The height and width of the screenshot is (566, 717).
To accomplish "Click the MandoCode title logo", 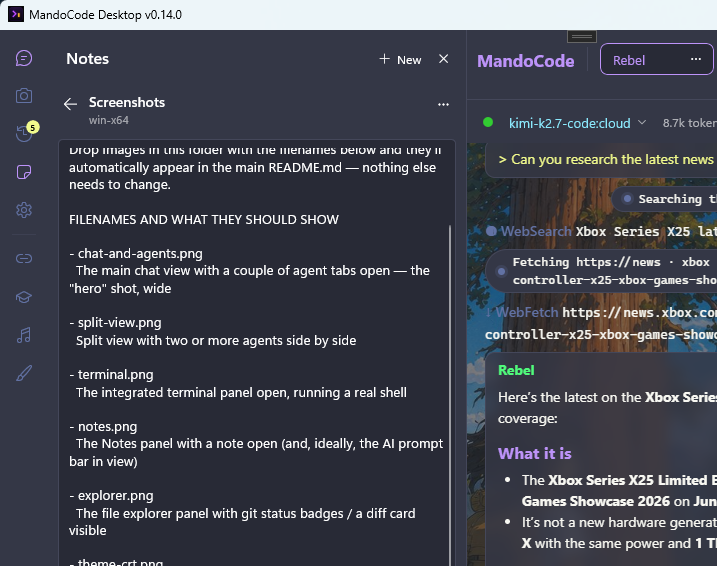I will pyautogui.click(x=525, y=61).
